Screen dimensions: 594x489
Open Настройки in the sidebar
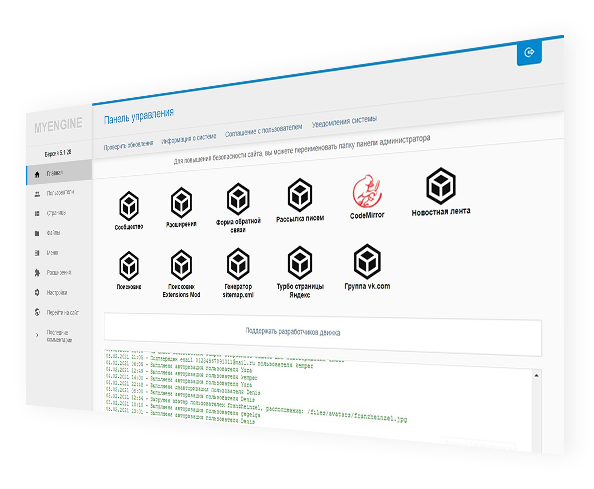(57, 292)
